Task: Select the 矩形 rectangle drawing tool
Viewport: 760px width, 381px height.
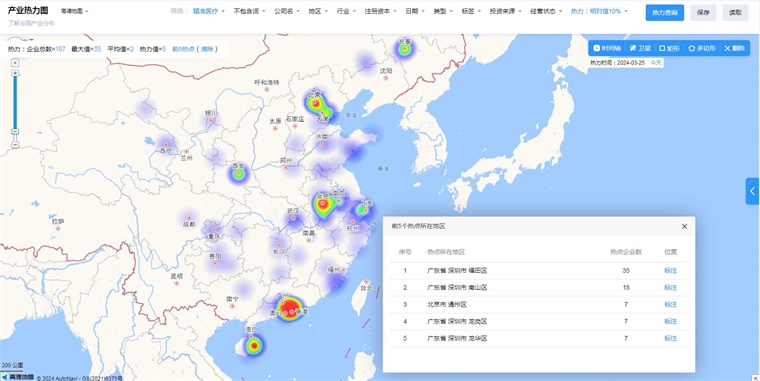Action: (x=669, y=48)
